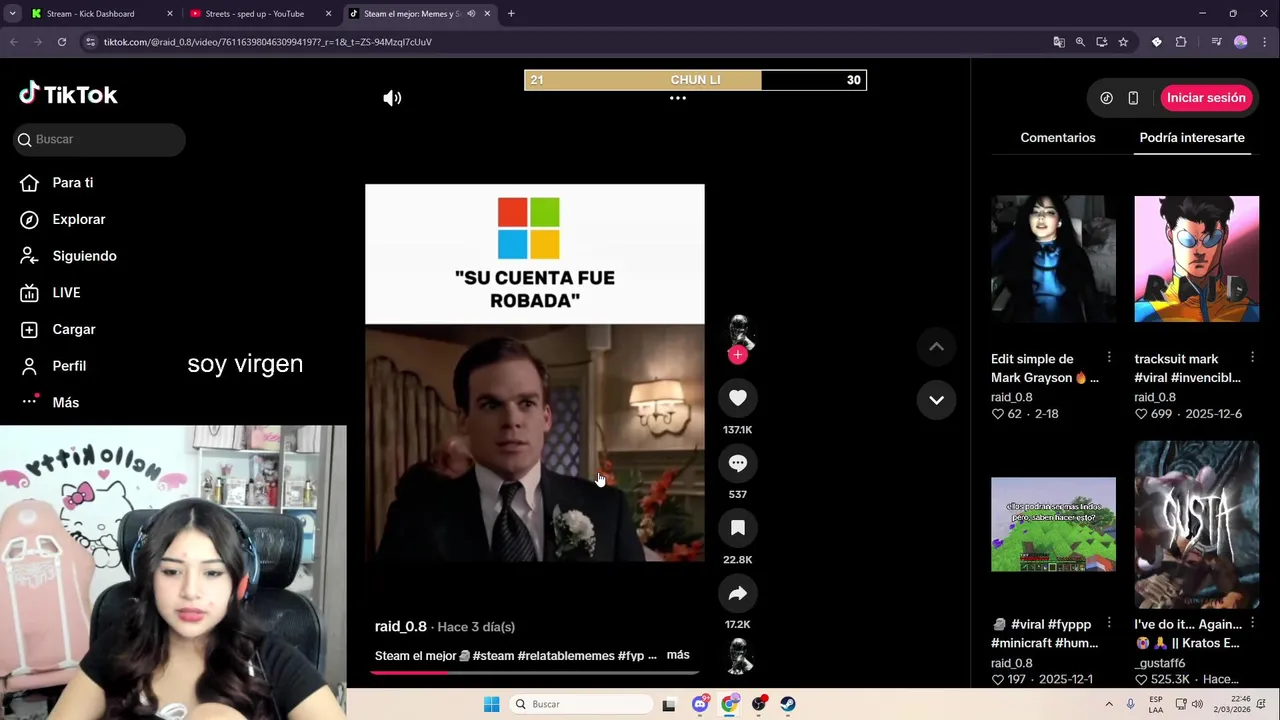Screen dimensions: 1280x720
Task: Open the sound disc icon below share
Action: pyautogui.click(x=738, y=657)
